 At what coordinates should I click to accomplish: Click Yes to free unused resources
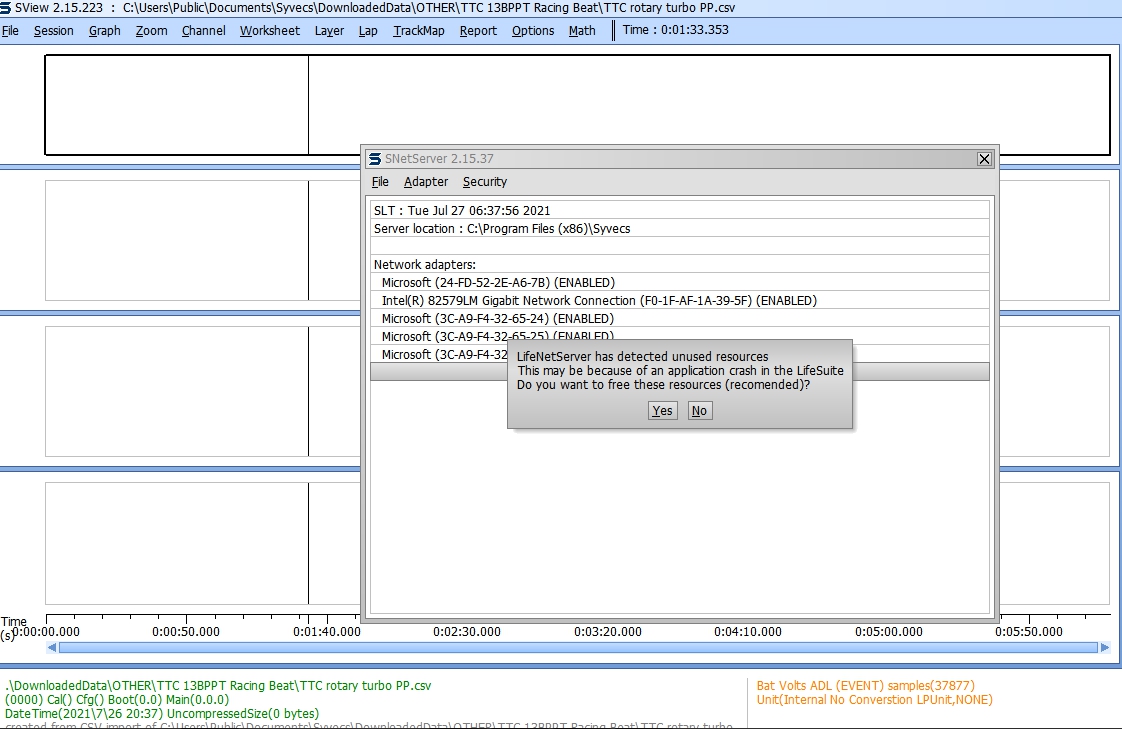coord(662,411)
